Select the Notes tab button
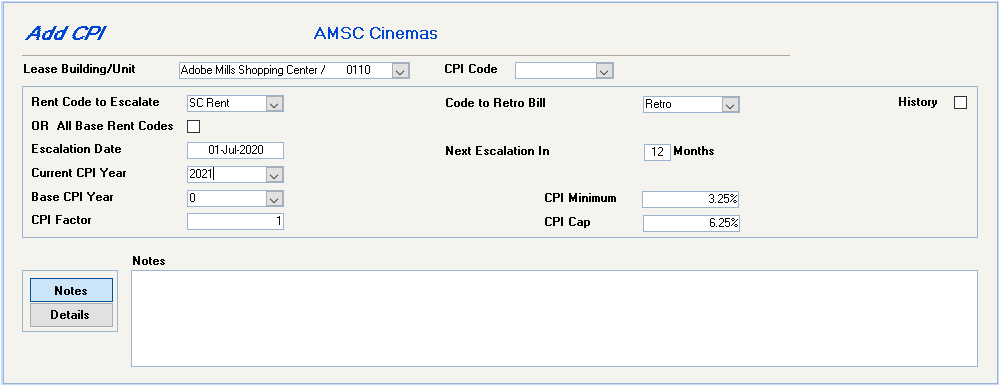This screenshot has height=386, width=1001. (72, 290)
